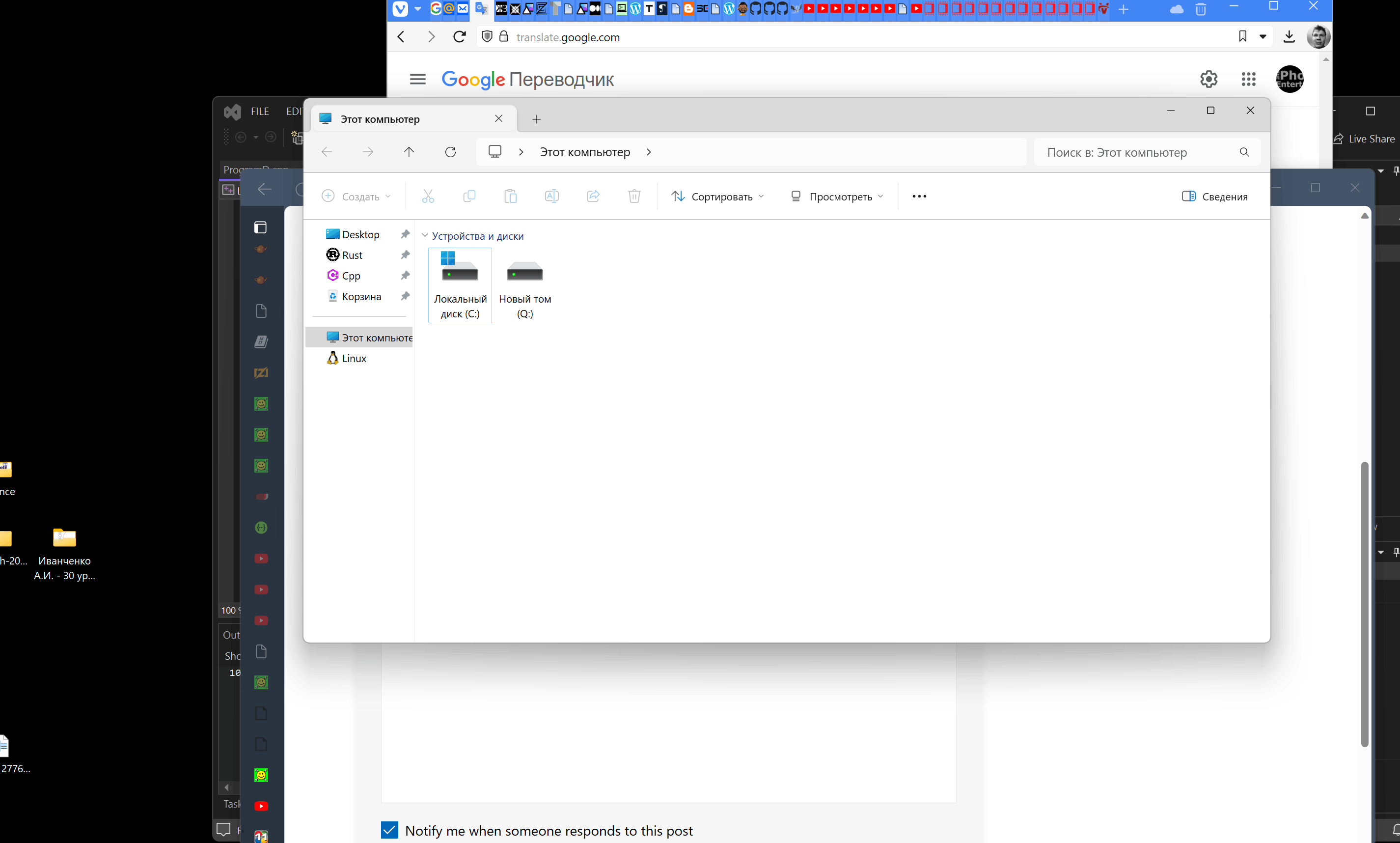Click the browser page reload icon
This screenshot has height=843, width=1400.
click(459, 37)
